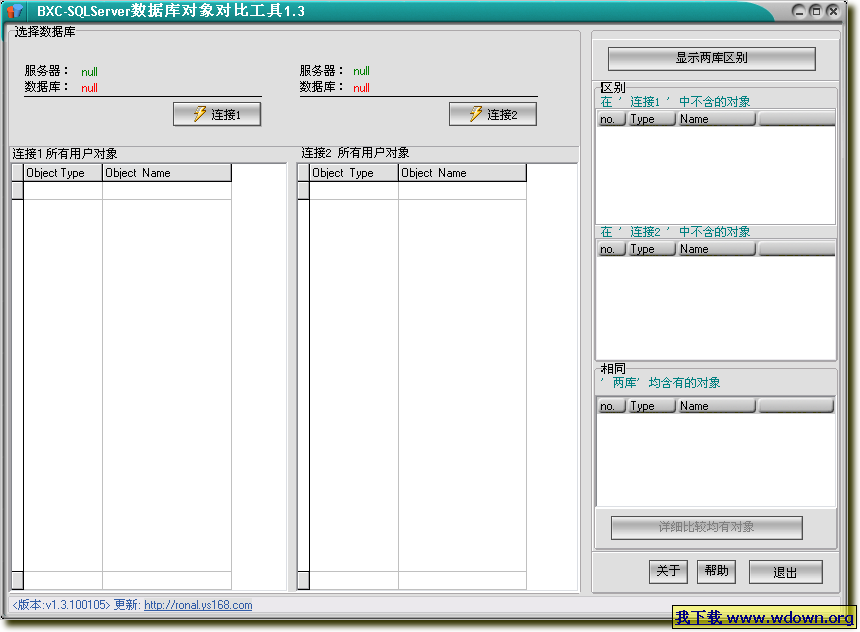Select first row header in 连接1 grid
860x632 pixels.
[x=17, y=191]
